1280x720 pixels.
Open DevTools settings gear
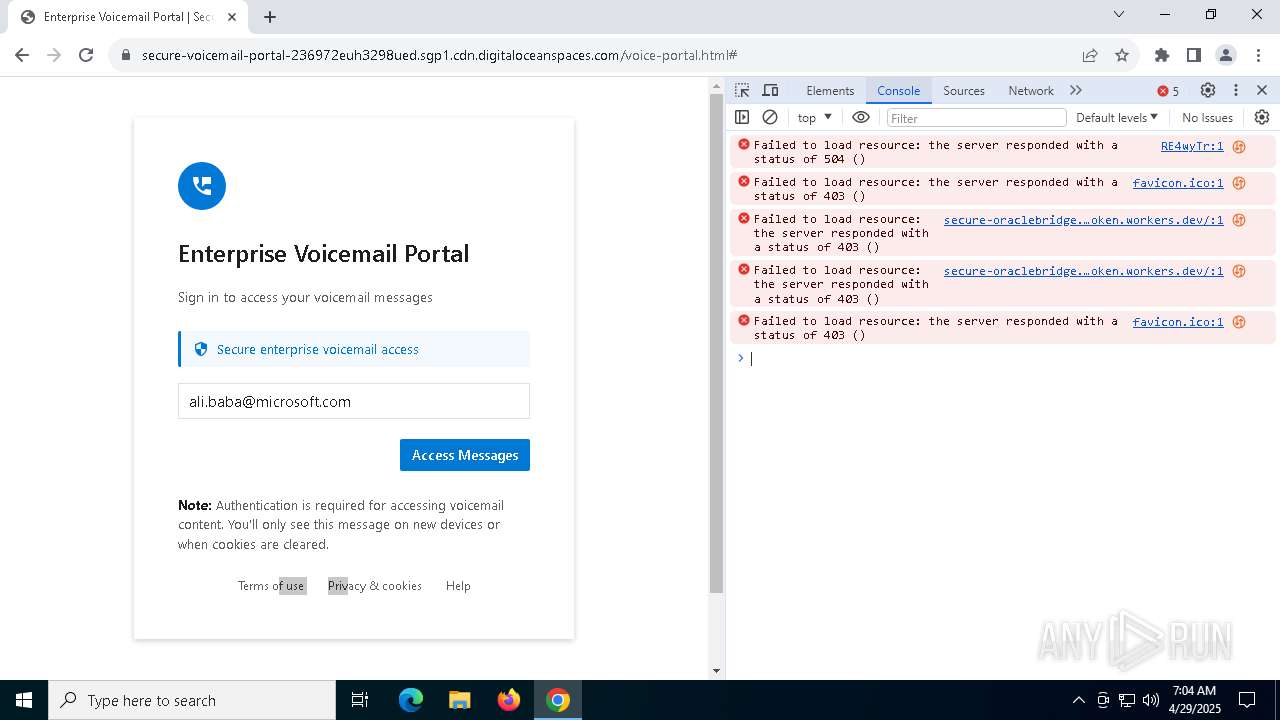click(x=1208, y=90)
